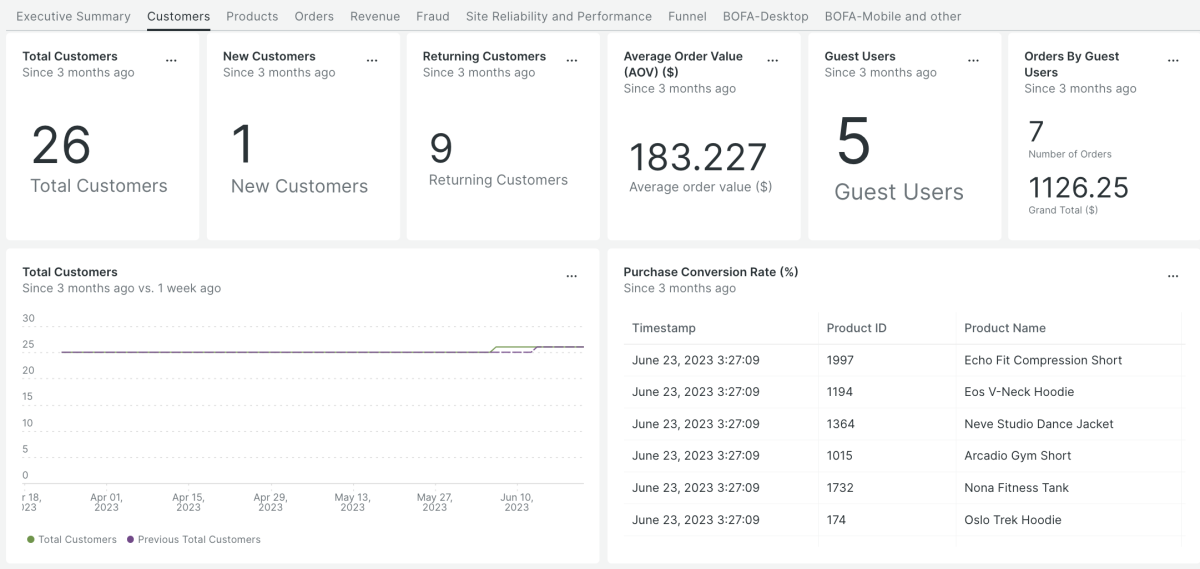The width and height of the screenshot is (1200, 569).
Task: Open the Purchase Conversion Rate ellipsis menu
Action: [x=1173, y=276]
